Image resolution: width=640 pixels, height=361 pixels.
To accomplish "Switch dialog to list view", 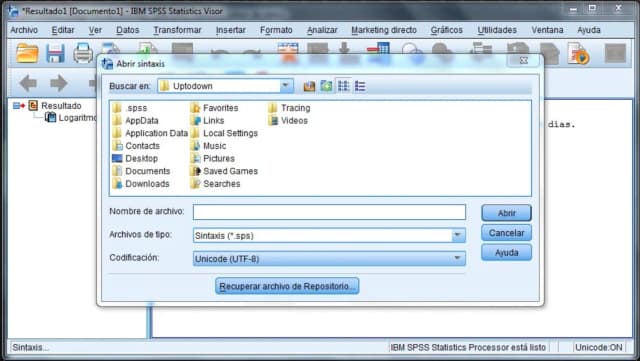I will tap(343, 86).
